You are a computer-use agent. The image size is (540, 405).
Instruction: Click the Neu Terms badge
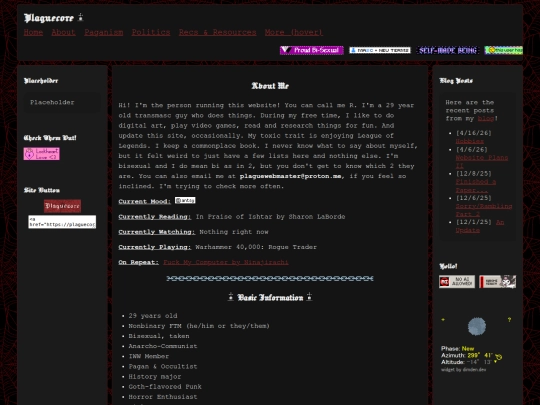(x=380, y=50)
